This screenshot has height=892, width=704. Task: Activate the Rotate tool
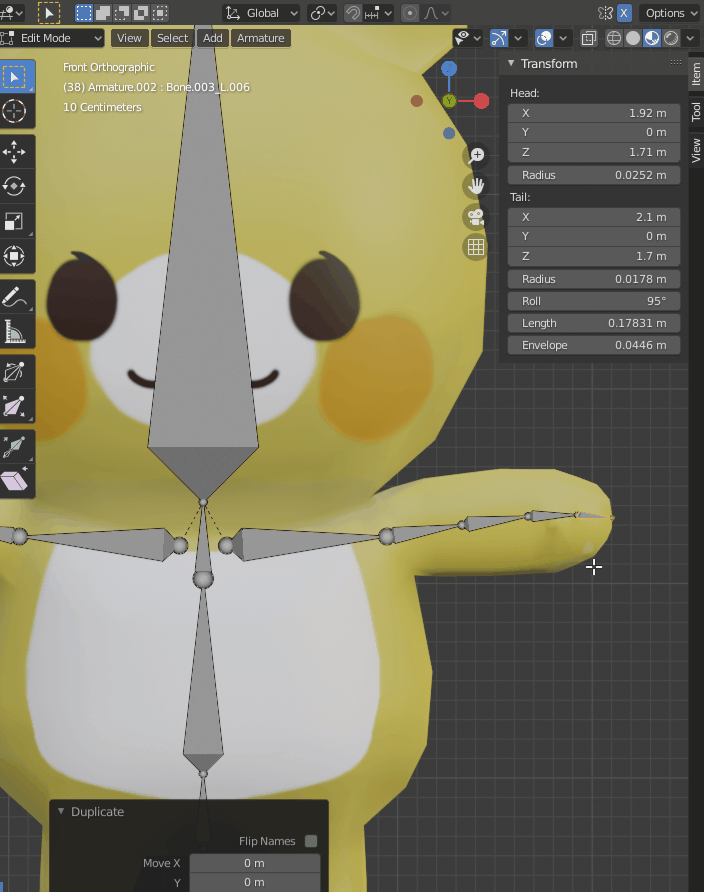(x=14, y=187)
